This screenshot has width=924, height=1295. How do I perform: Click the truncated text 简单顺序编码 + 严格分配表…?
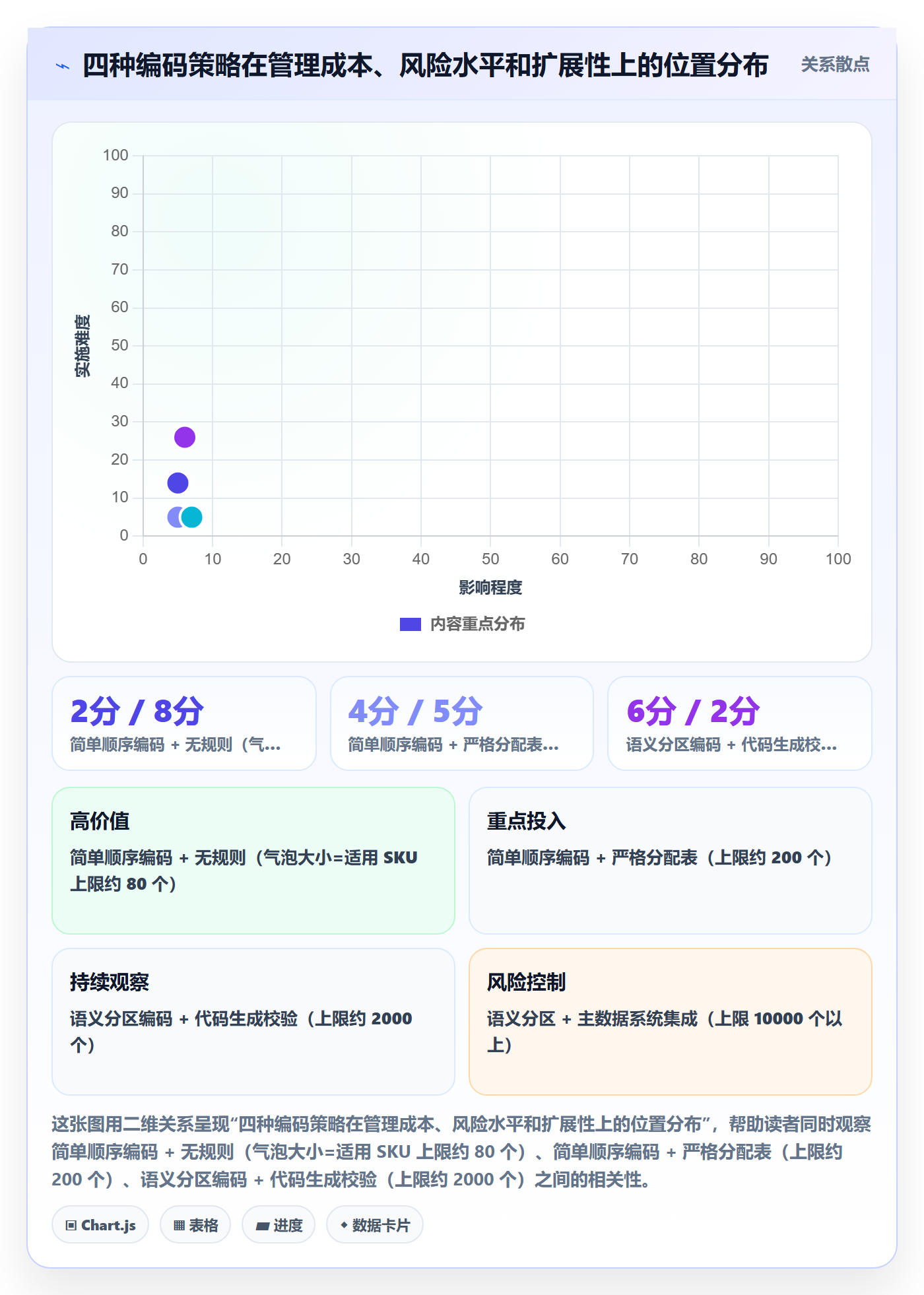tap(453, 745)
